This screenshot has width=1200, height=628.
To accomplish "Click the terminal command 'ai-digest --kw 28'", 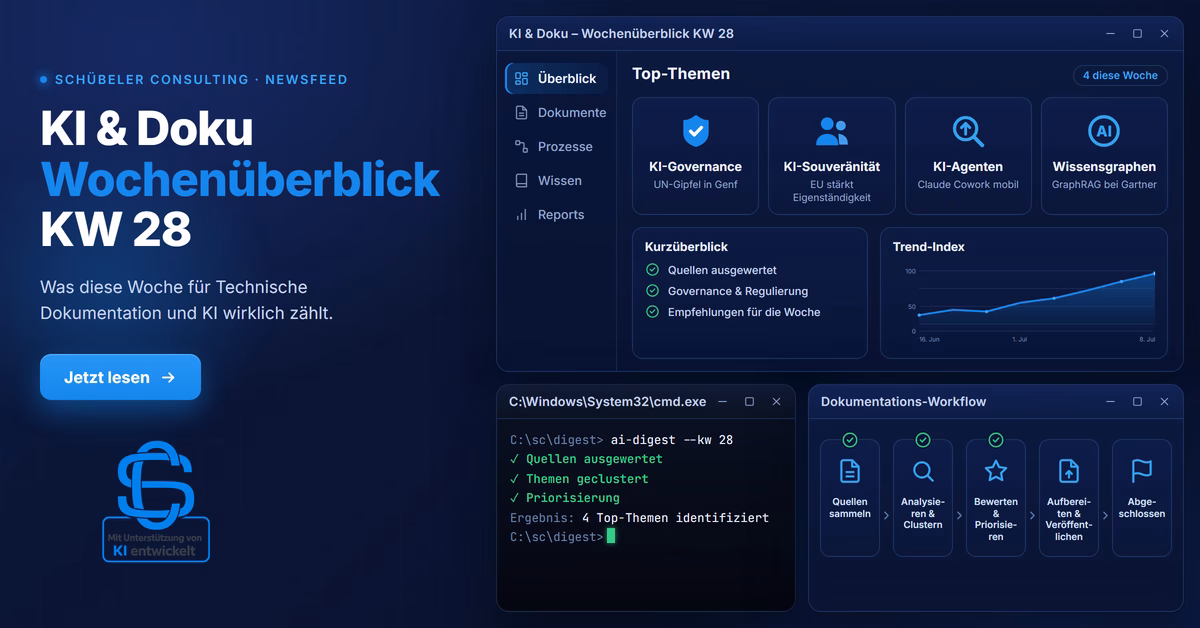I will coord(672,440).
